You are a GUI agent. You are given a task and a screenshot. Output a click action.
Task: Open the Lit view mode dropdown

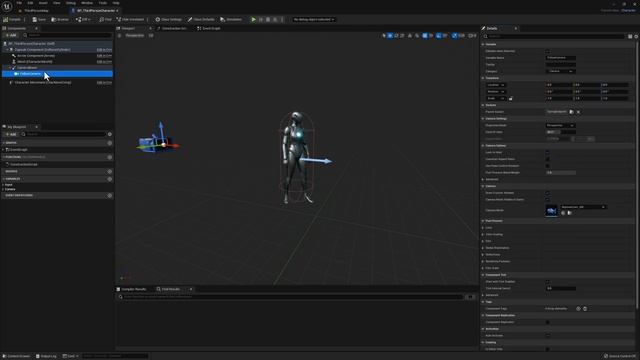tap(151, 36)
